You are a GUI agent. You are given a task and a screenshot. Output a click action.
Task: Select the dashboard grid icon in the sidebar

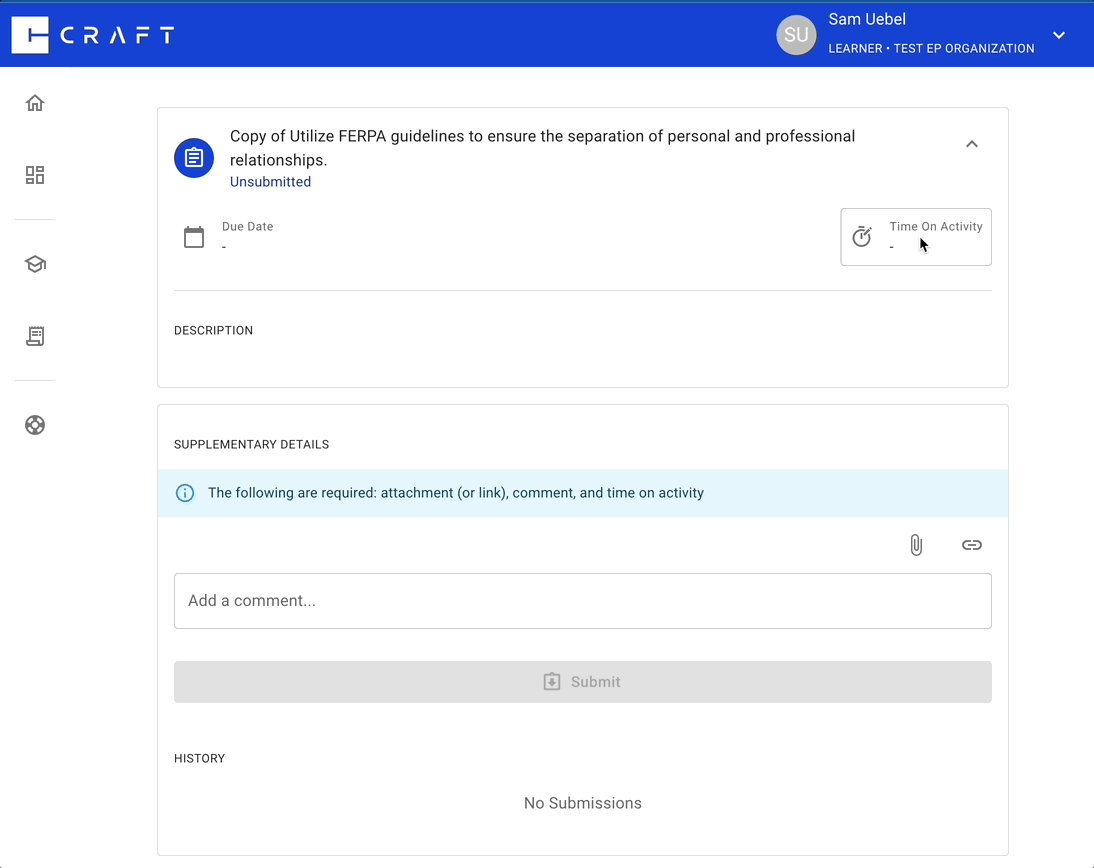pos(34,174)
